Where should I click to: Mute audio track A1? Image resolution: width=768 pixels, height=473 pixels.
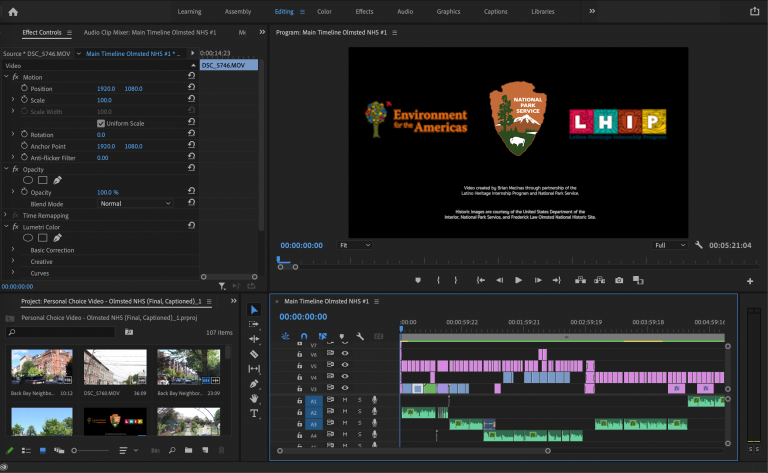point(345,400)
